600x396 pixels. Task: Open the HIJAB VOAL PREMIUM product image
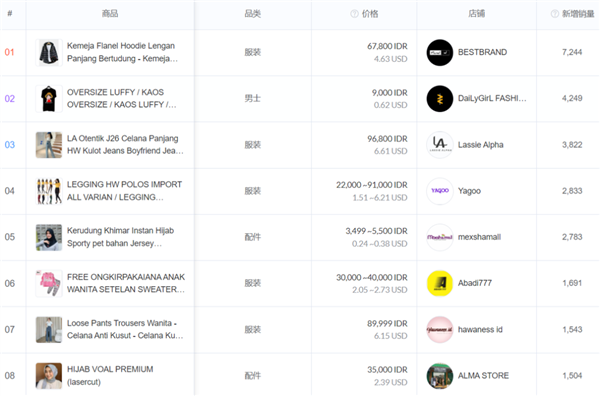pos(49,376)
